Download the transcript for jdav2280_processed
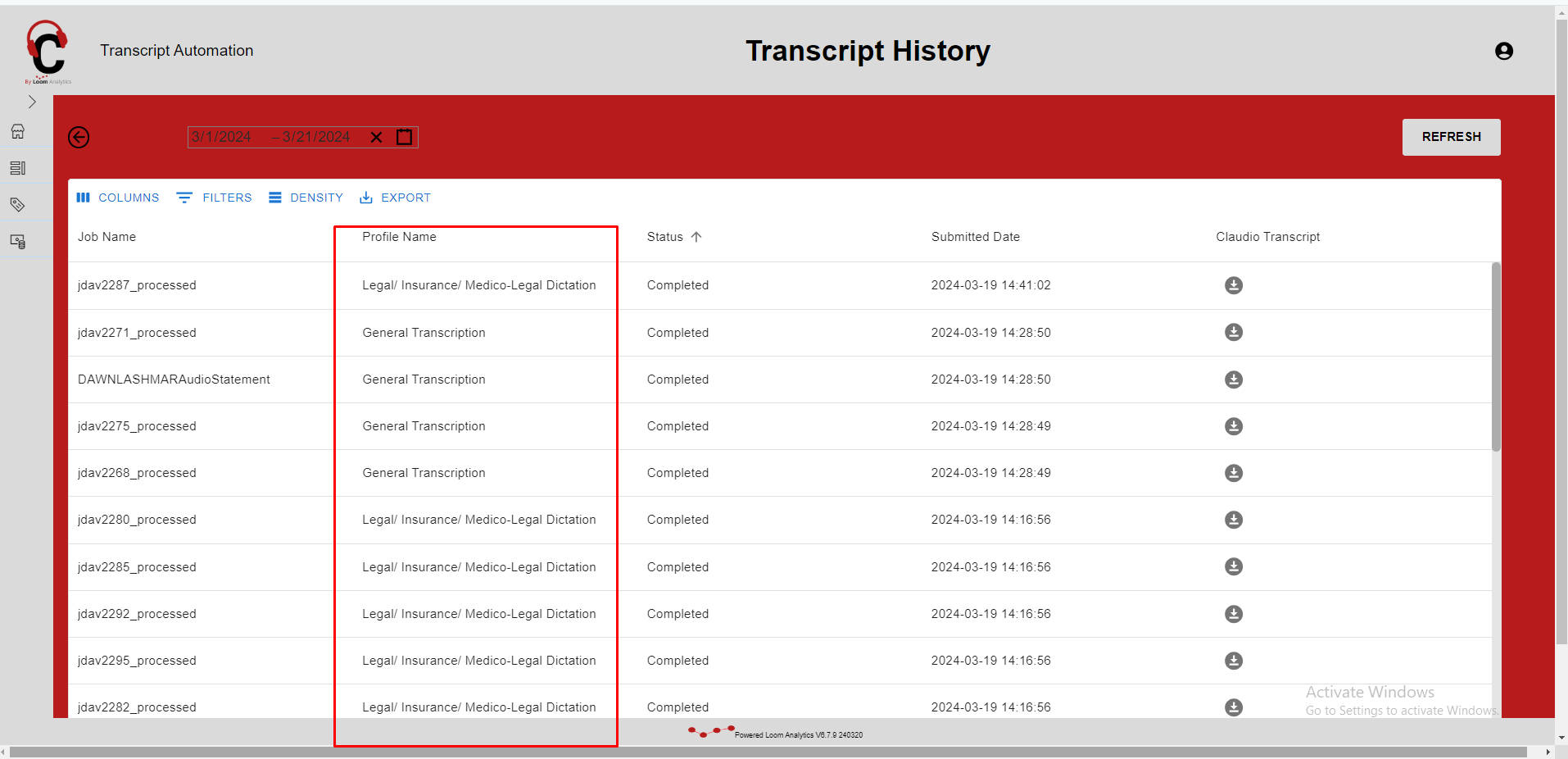Viewport: 1568px width, 759px height. pos(1234,520)
